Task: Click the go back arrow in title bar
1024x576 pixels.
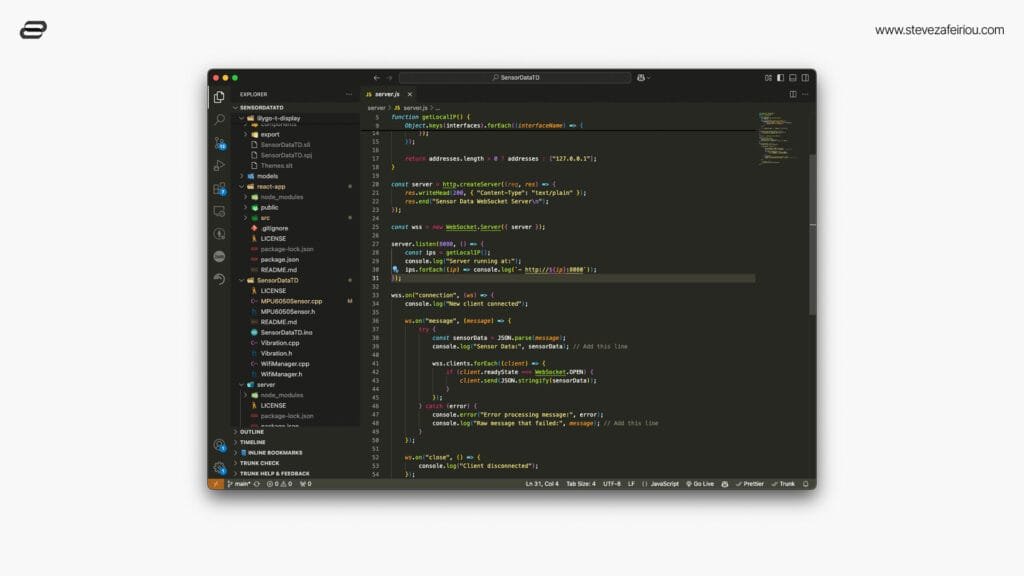Action: point(376,78)
